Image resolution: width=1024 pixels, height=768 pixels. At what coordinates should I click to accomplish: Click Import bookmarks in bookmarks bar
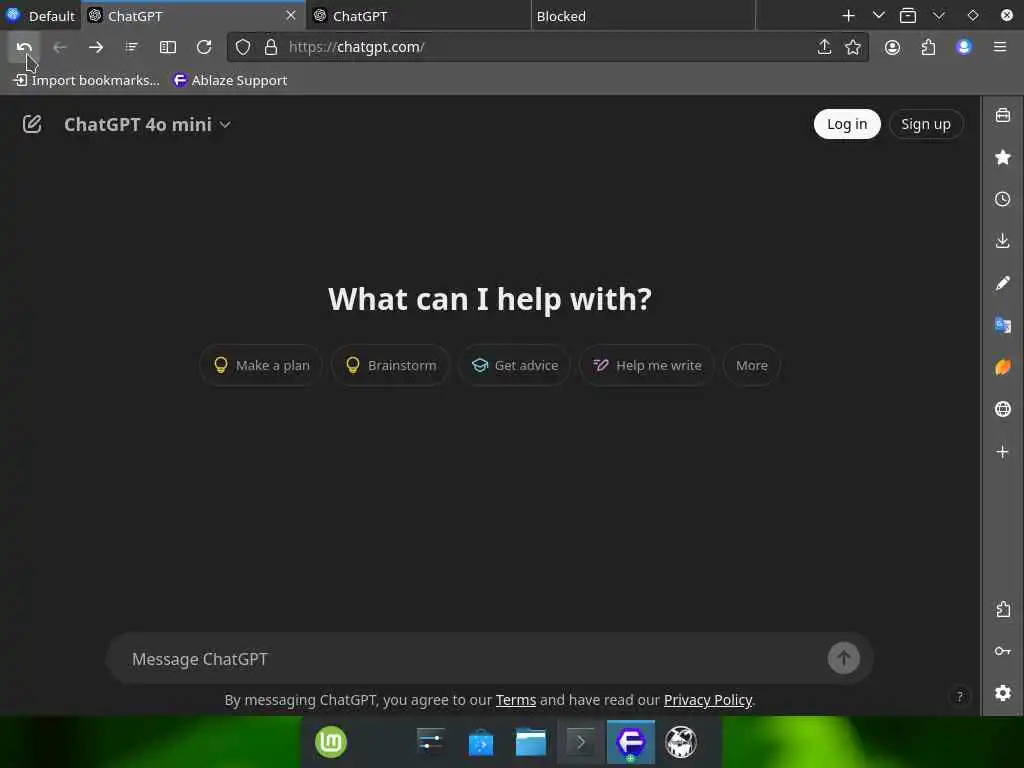pyautogui.click(x=87, y=80)
